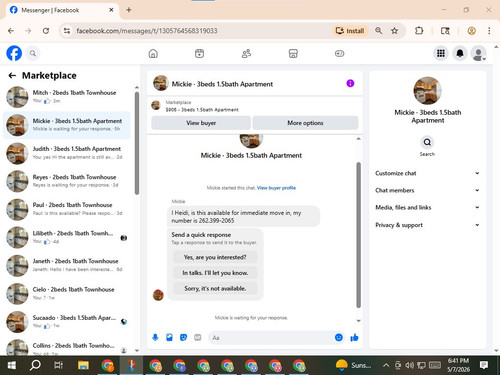The height and width of the screenshot is (375, 500).
Task: Open Cielo 2beds 1bath Townhouse conversation
Action: [x=67, y=293]
